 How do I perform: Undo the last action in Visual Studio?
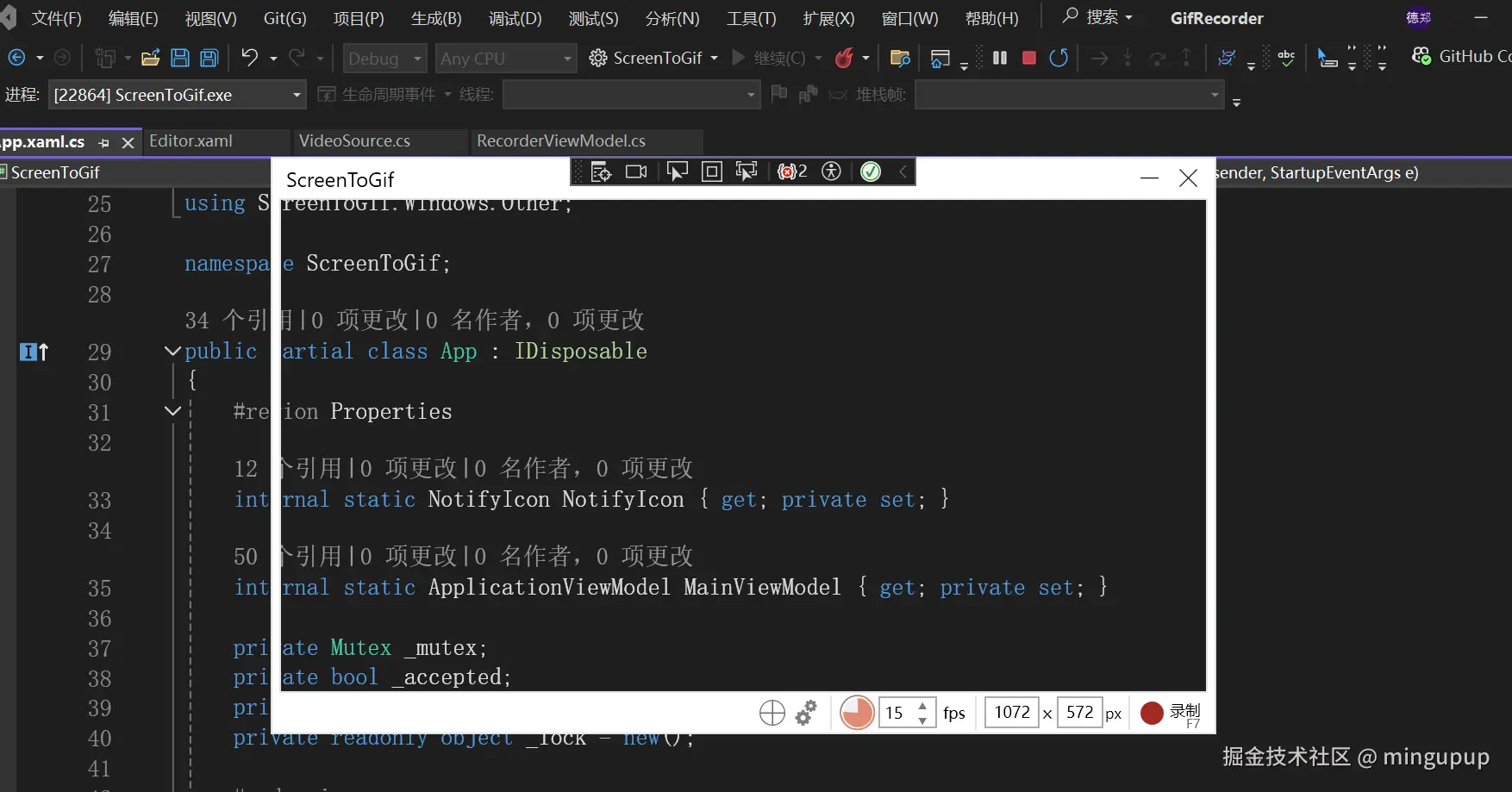point(249,57)
